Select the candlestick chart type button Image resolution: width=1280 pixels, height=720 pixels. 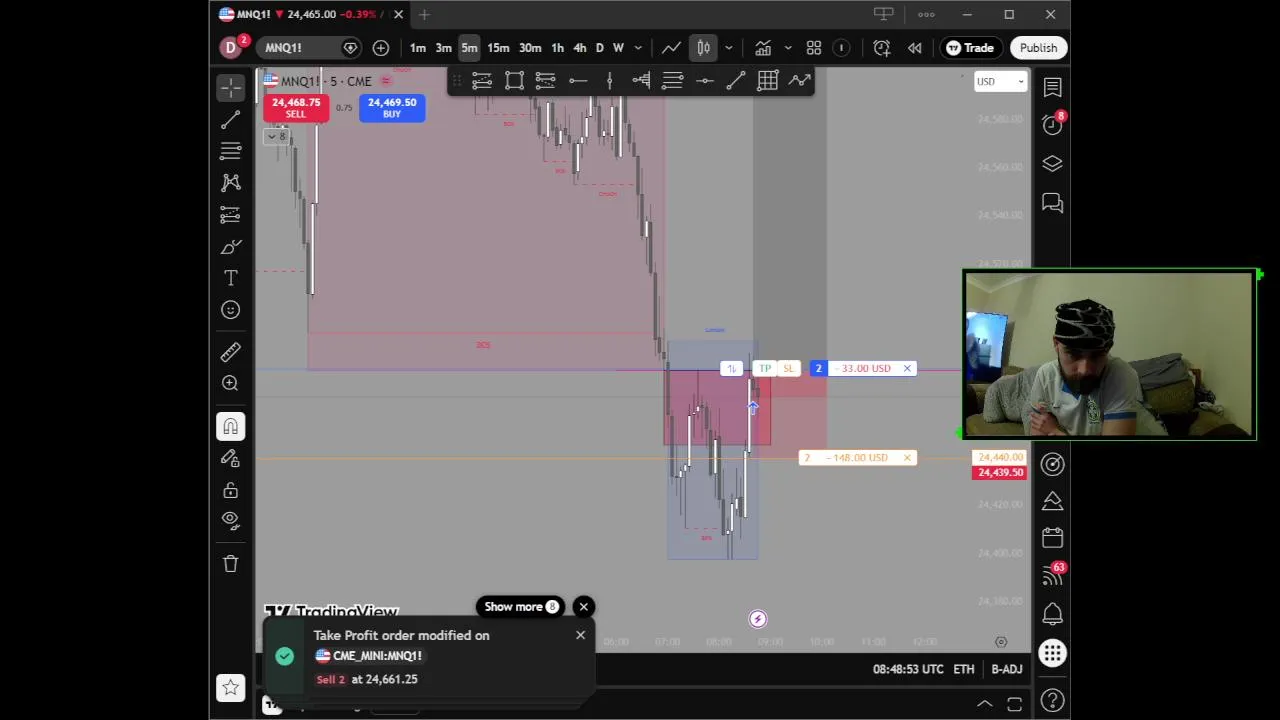[x=704, y=48]
